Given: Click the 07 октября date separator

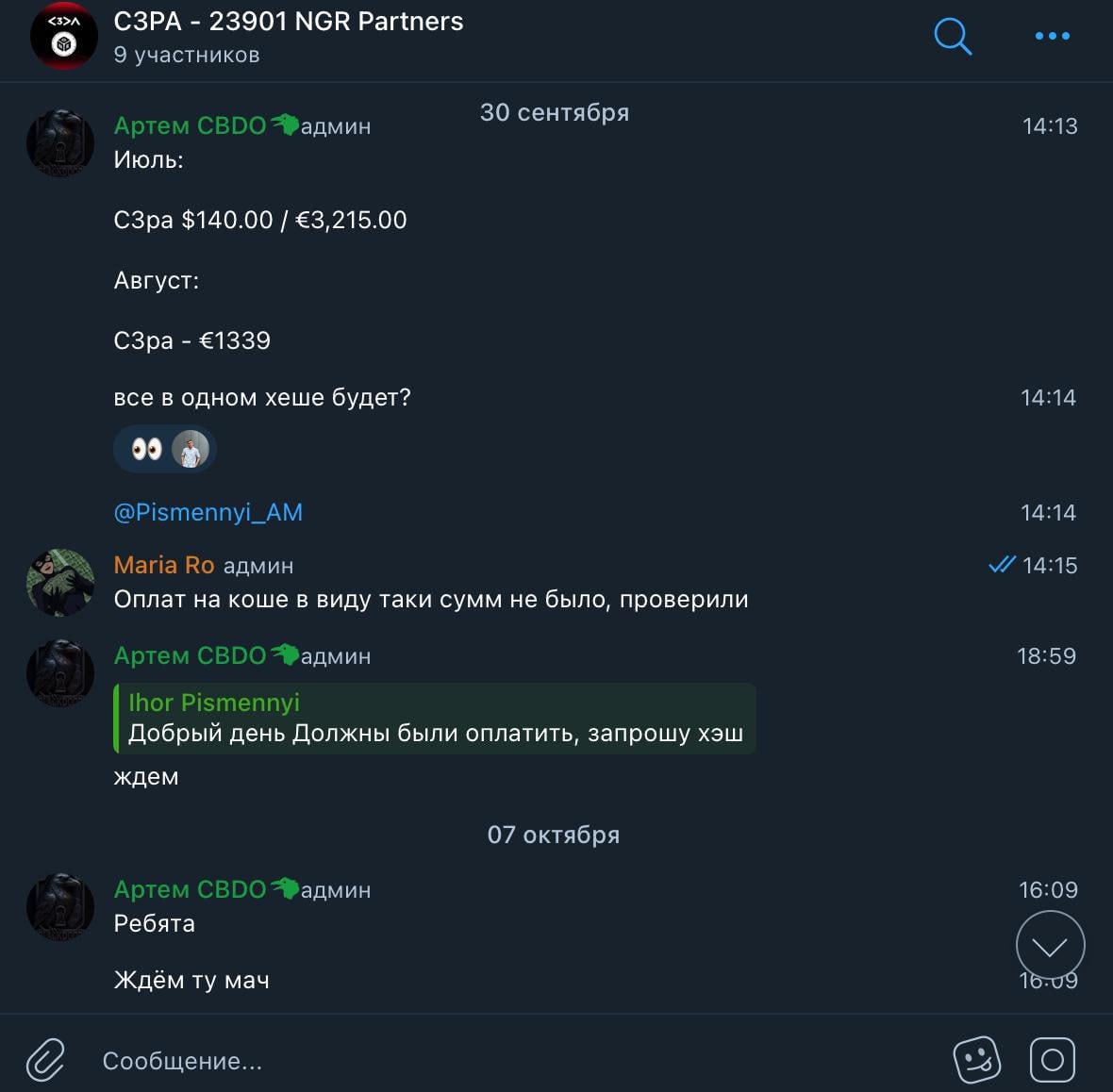Looking at the screenshot, I should (x=554, y=835).
